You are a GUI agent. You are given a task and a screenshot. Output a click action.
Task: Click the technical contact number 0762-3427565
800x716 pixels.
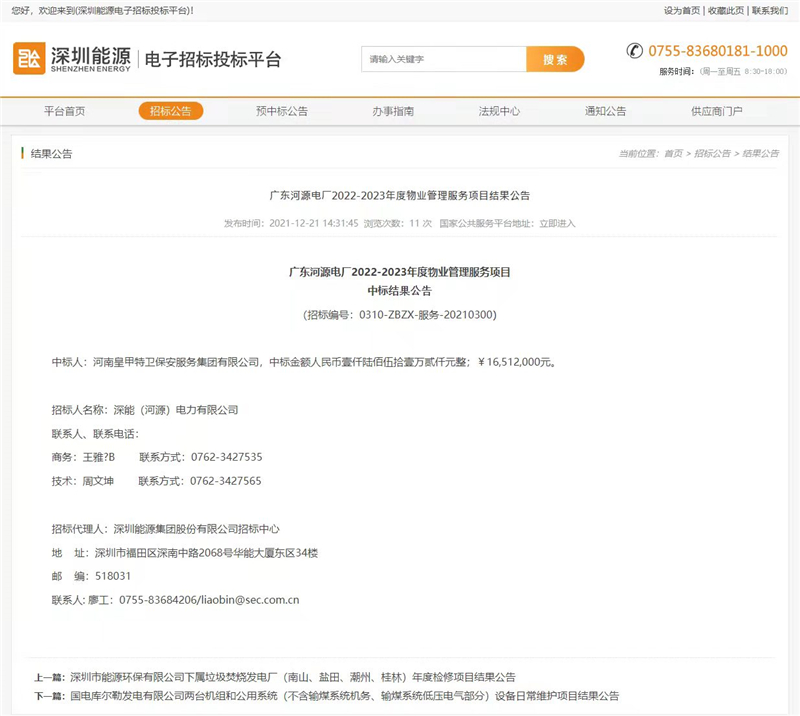(x=226, y=481)
